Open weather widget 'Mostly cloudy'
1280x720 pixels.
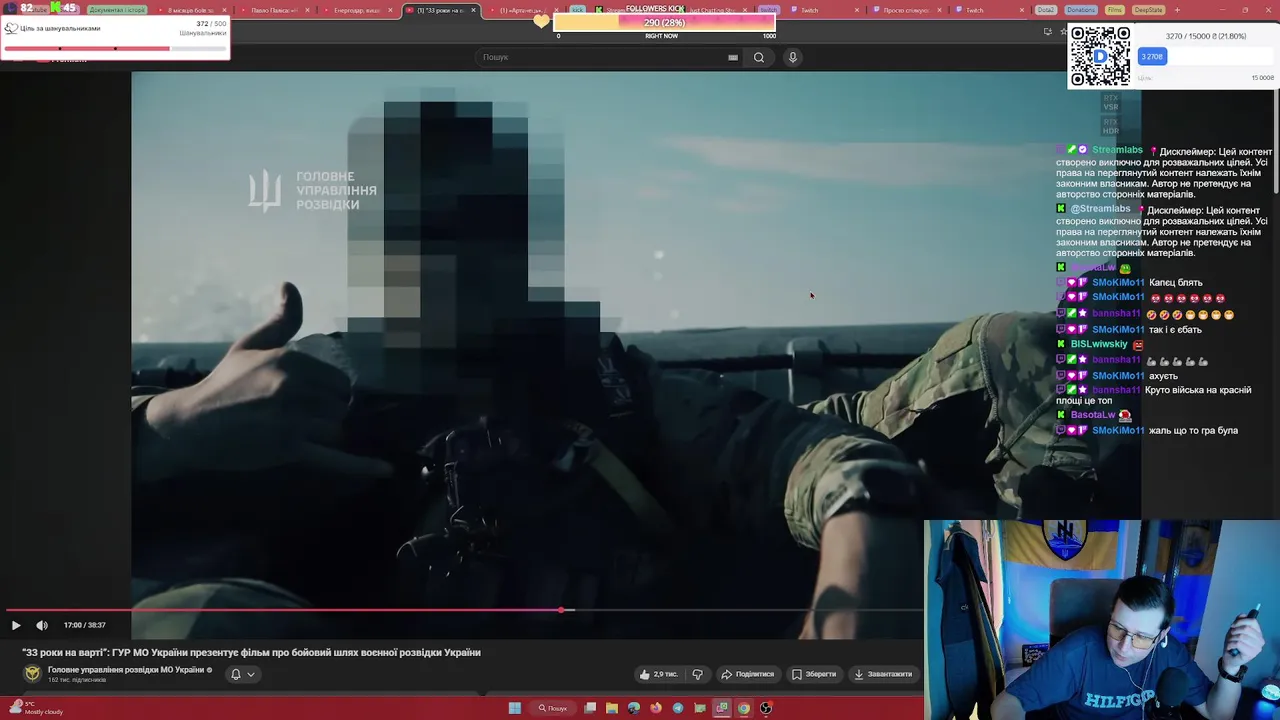pos(34,708)
